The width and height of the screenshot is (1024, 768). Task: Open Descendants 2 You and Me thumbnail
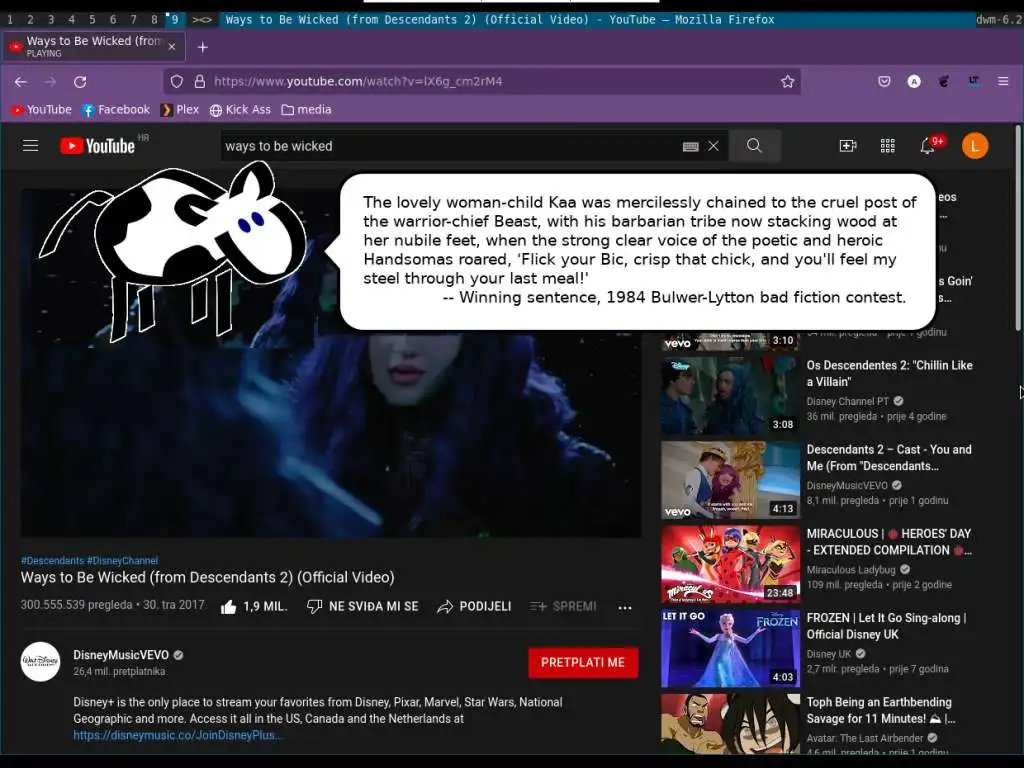pyautogui.click(x=730, y=480)
